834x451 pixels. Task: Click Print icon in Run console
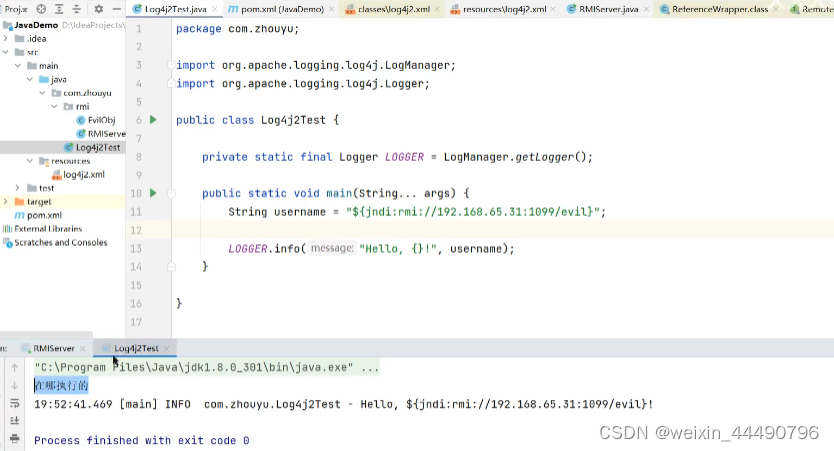click(14, 438)
